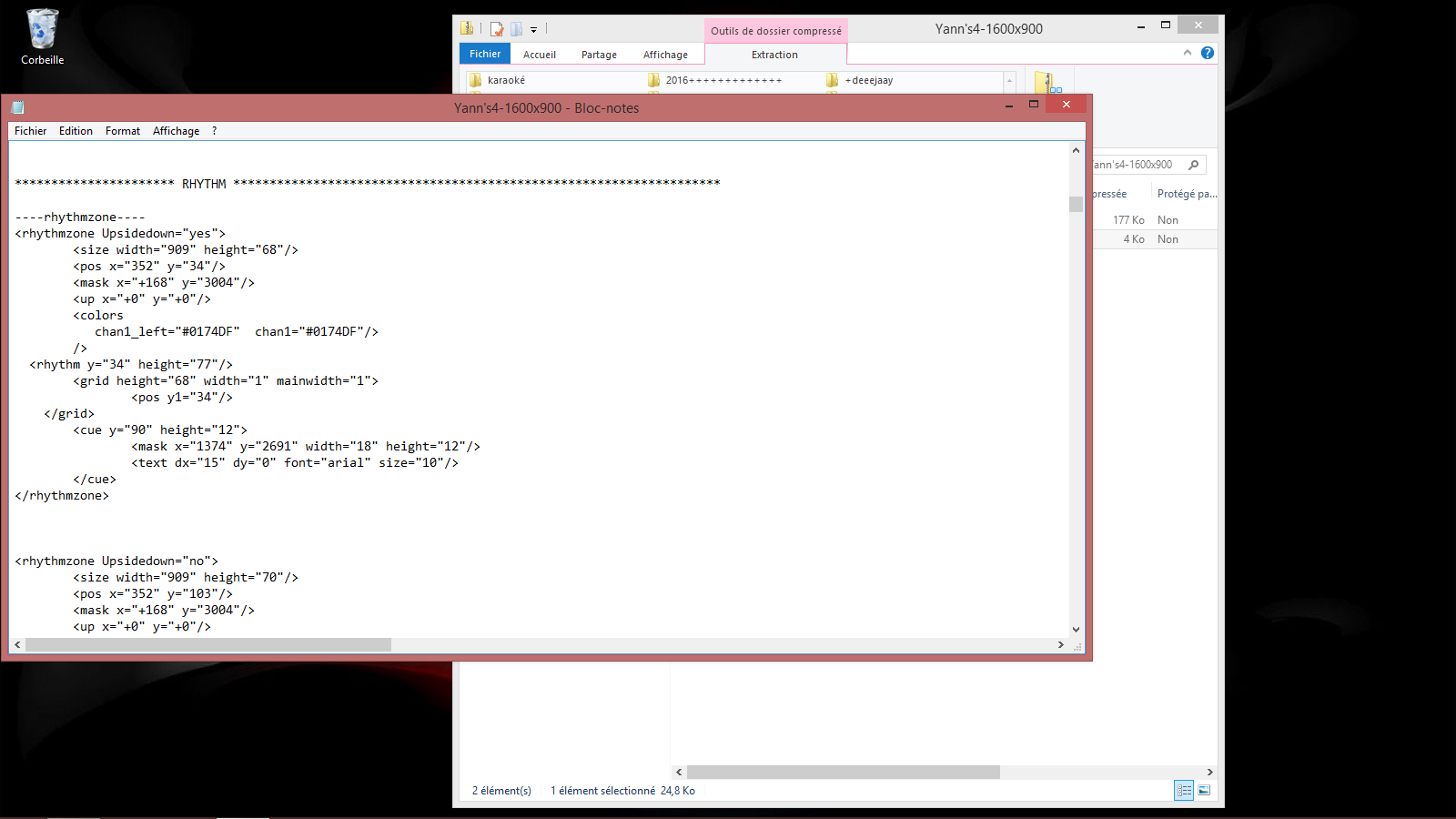Click the 1 élément sélectionné 24,8 Ko status

click(622, 791)
